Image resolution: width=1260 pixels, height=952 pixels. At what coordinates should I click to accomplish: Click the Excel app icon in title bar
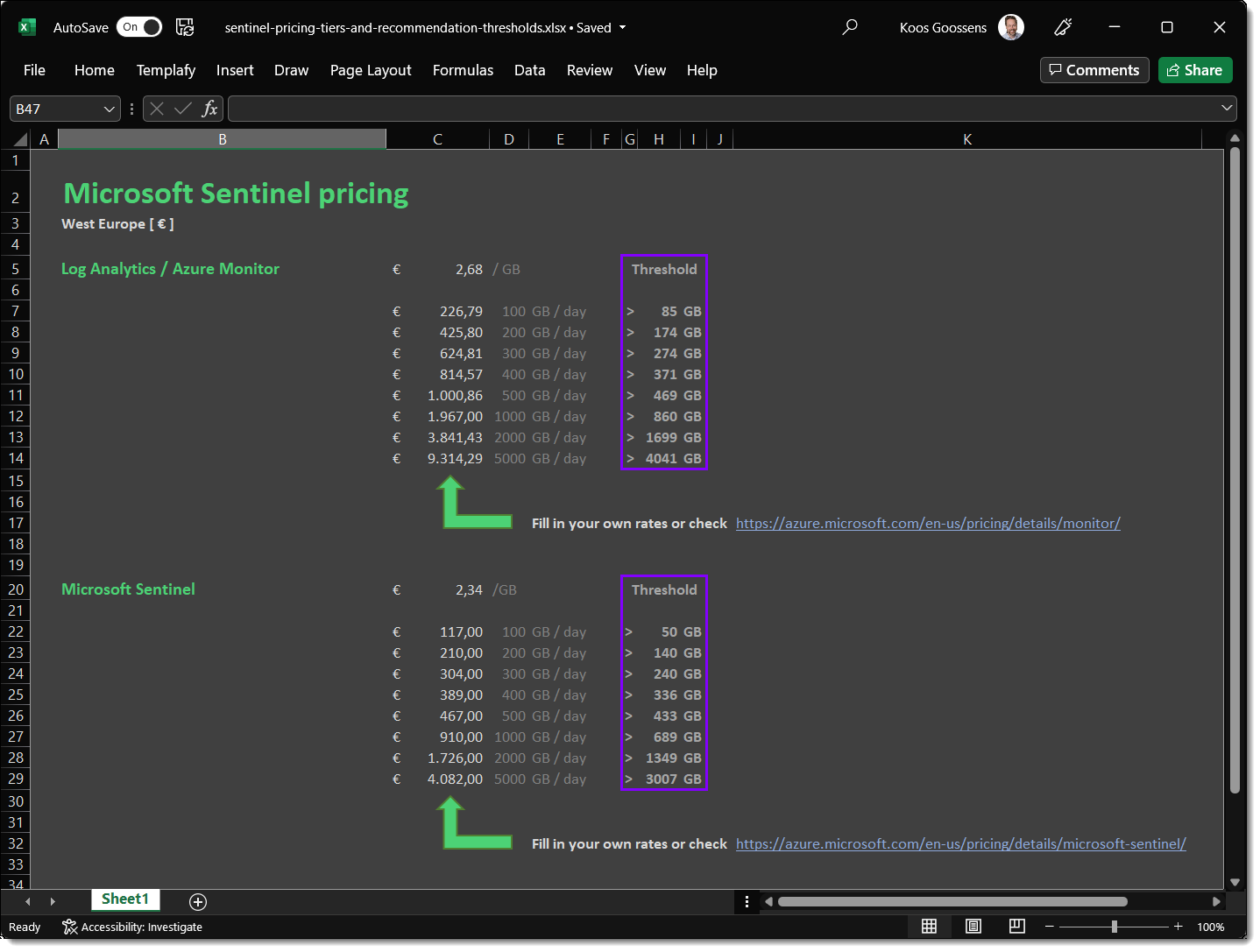click(x=27, y=27)
